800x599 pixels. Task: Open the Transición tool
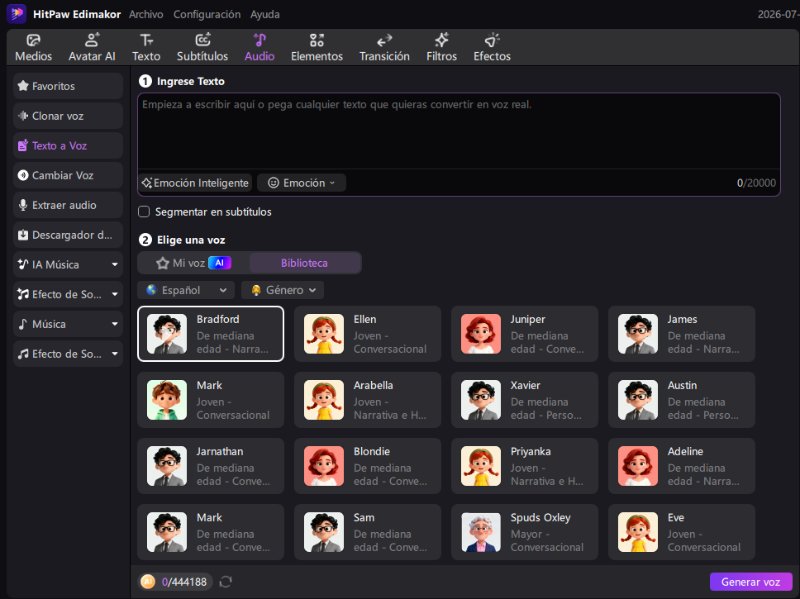[x=384, y=47]
